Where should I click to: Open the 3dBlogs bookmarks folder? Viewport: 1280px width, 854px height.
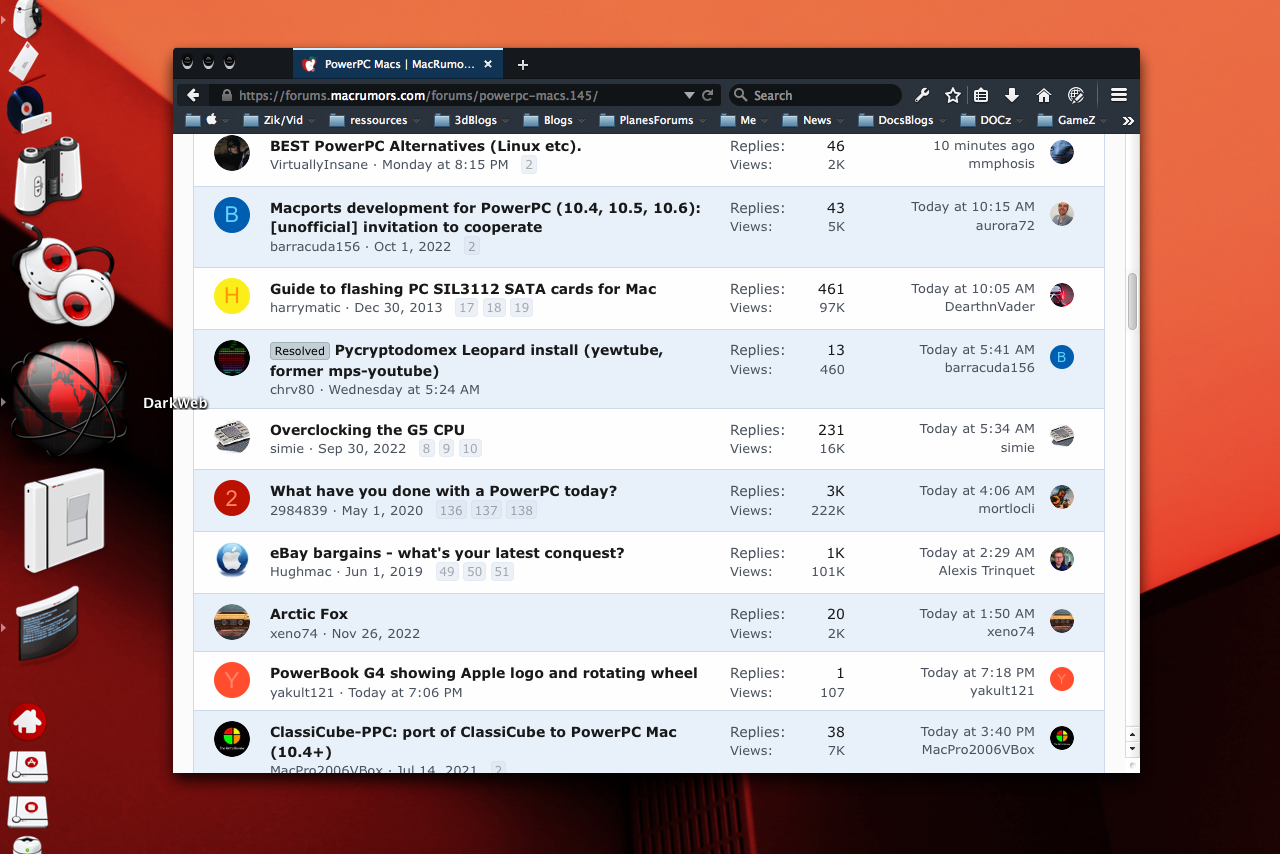[x=471, y=120]
